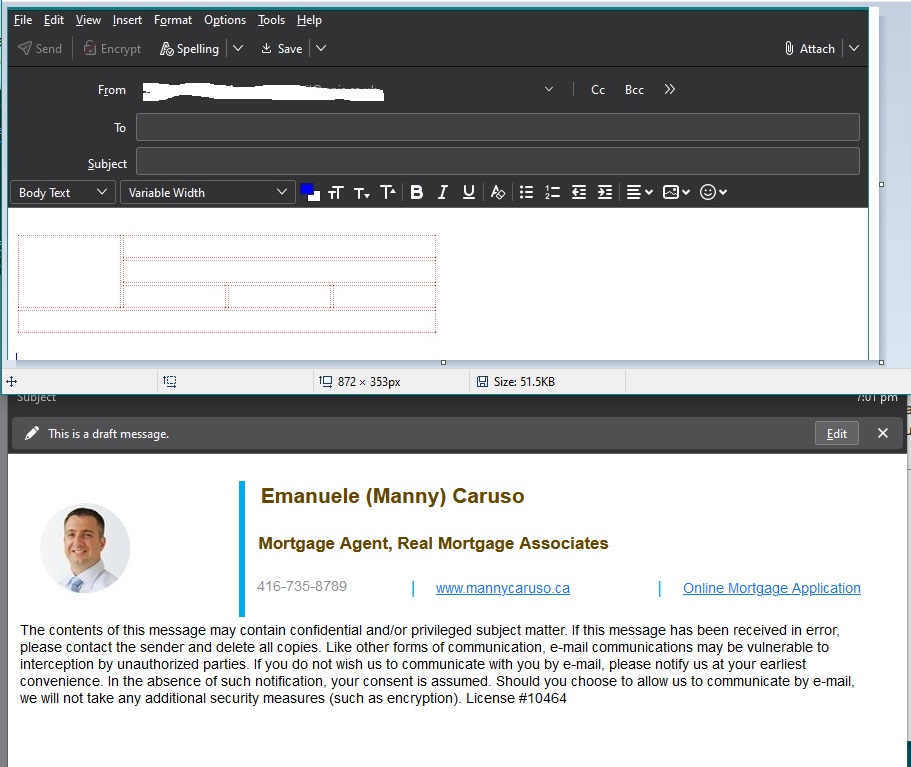
Task: Toggle italic text formatting
Action: 442,192
